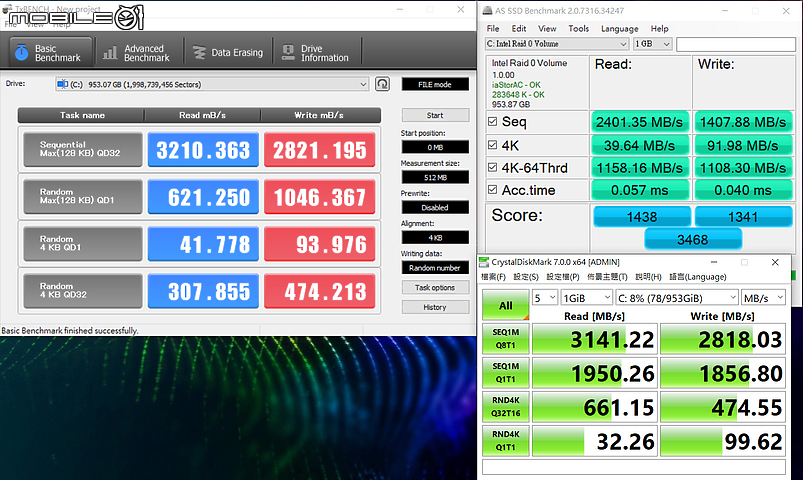Run the SEQ1M Q1T1 test
This screenshot has height=480, width=803.
[505, 372]
